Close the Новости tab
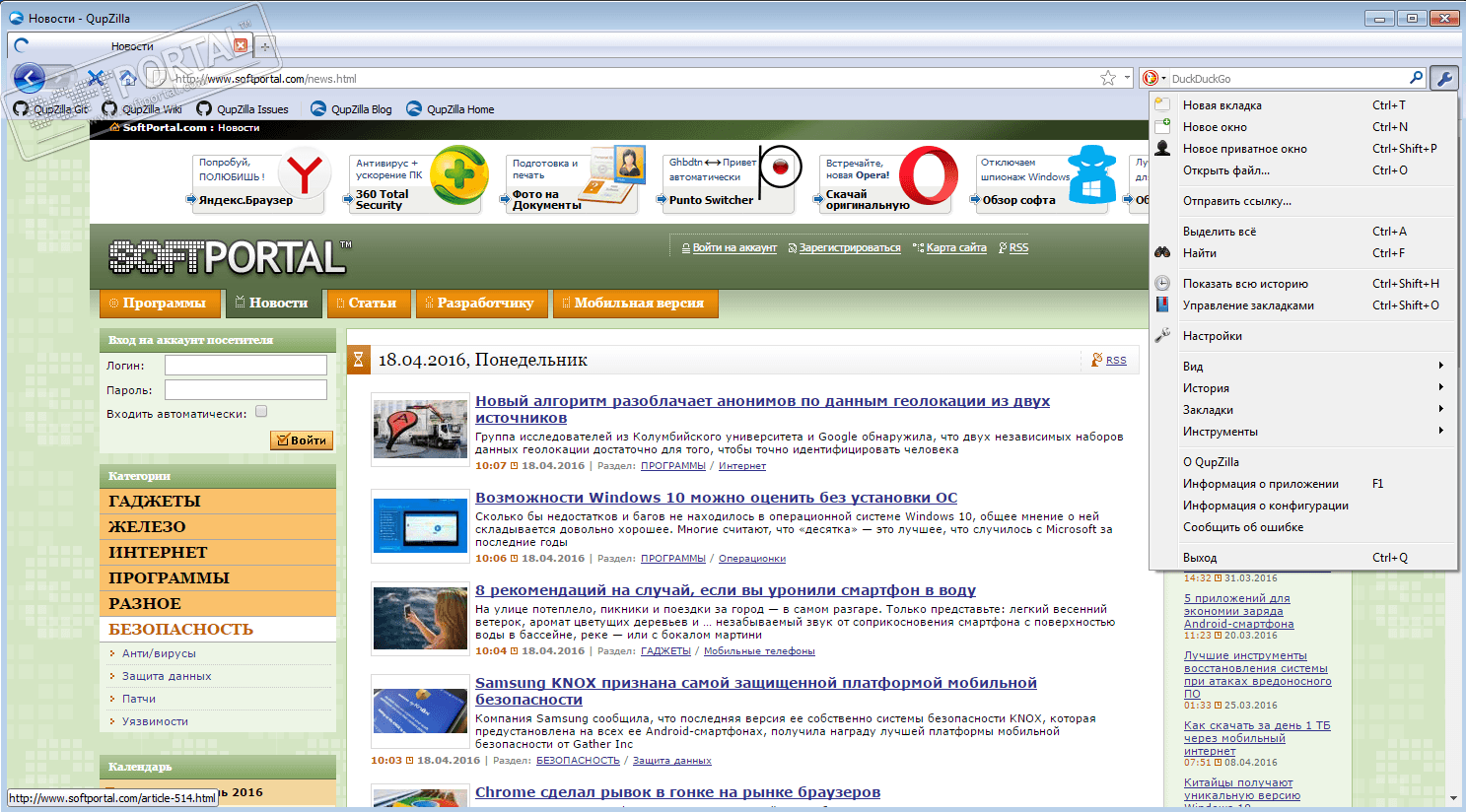1466x812 pixels. [x=241, y=45]
